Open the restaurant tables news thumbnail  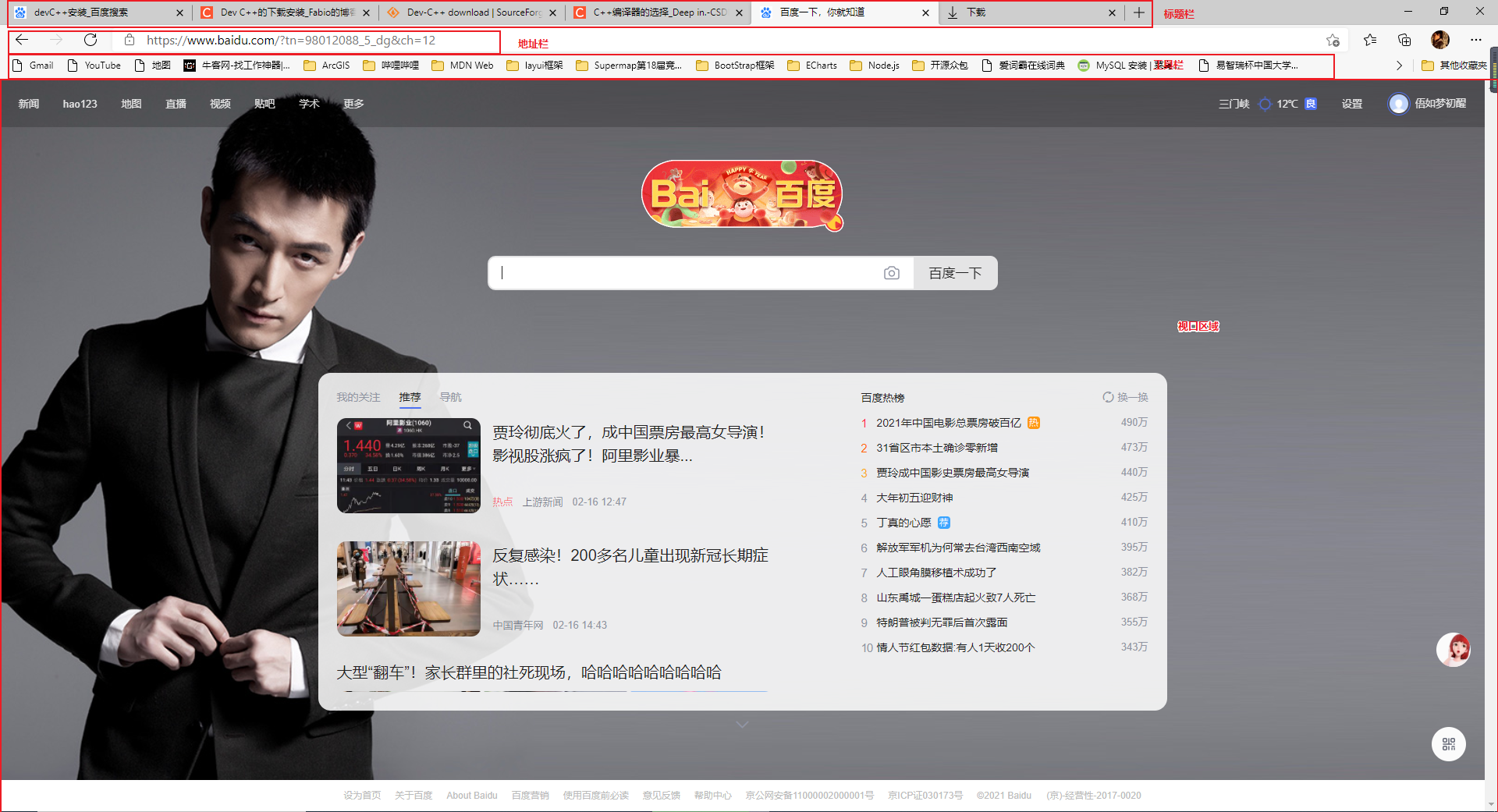pyautogui.click(x=409, y=589)
